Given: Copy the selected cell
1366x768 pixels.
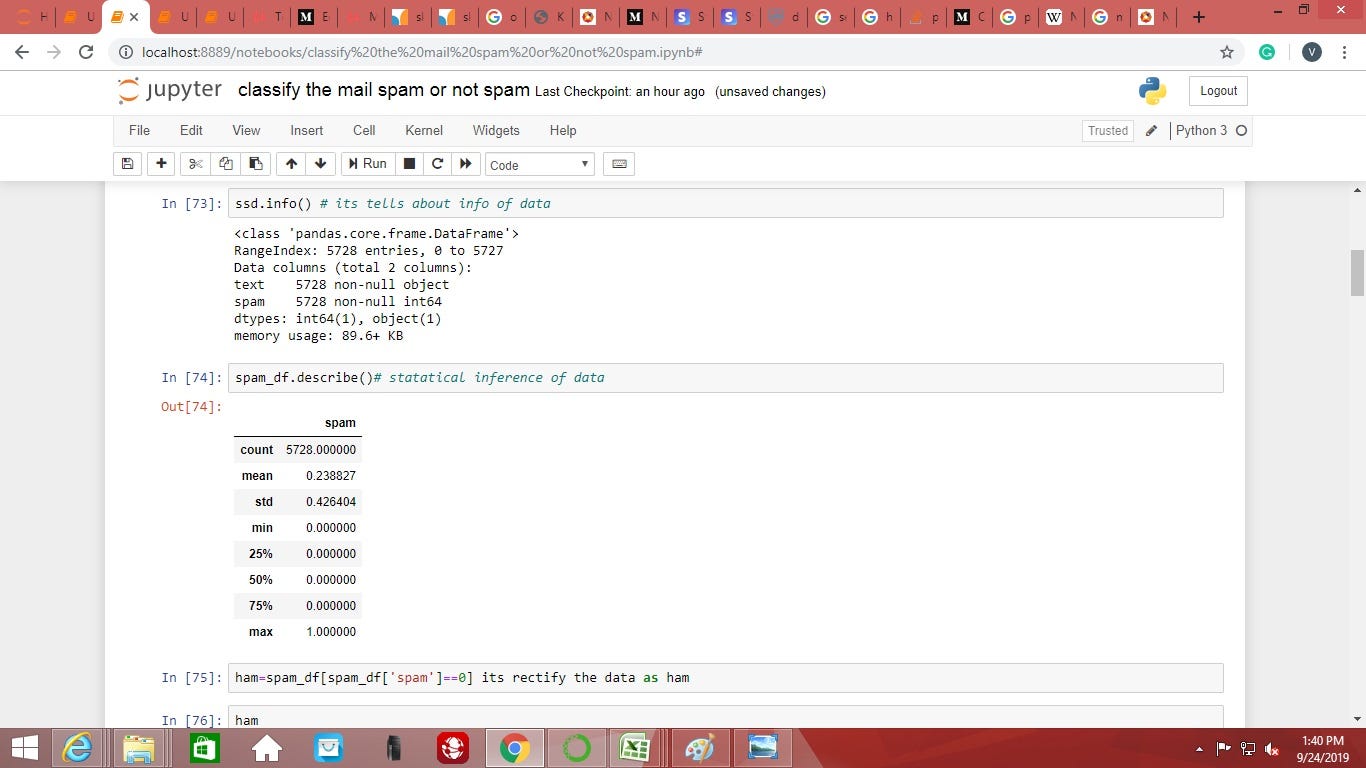Looking at the screenshot, I should point(225,163).
